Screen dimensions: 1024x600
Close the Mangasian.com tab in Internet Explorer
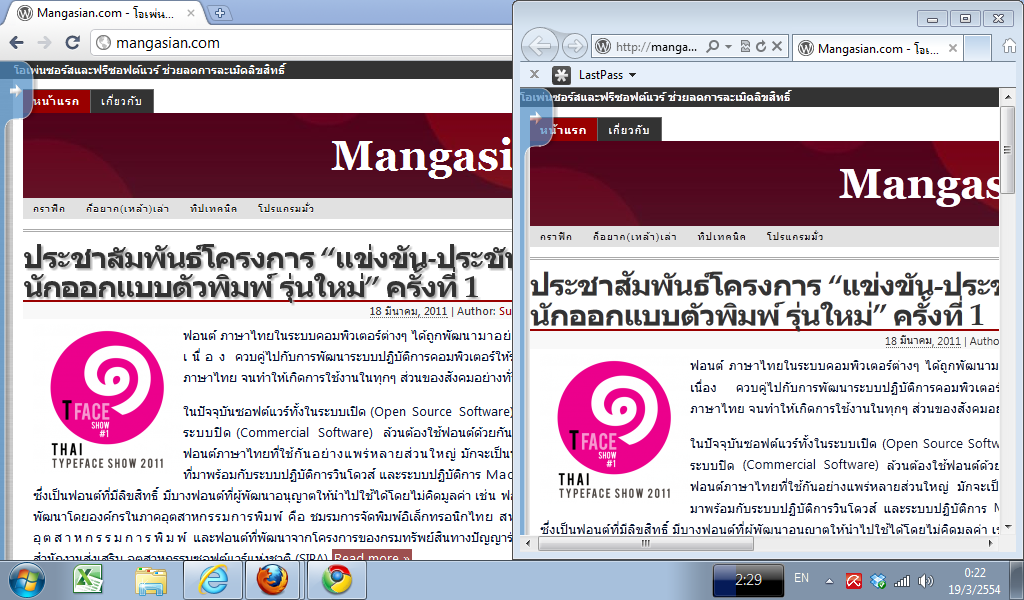click(953, 48)
